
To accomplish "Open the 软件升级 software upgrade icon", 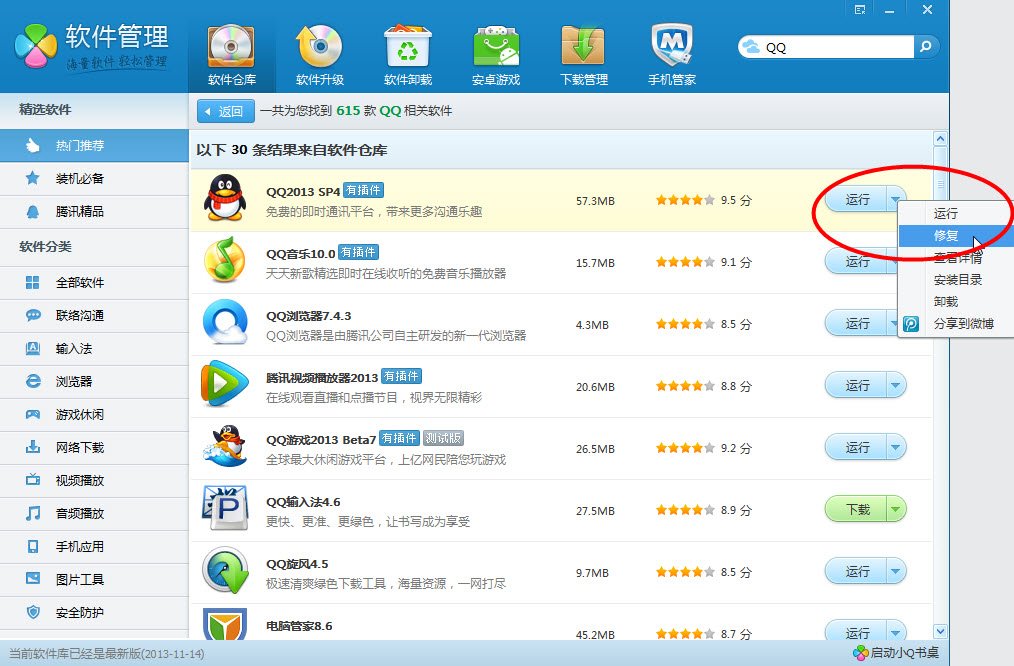I will pos(320,47).
